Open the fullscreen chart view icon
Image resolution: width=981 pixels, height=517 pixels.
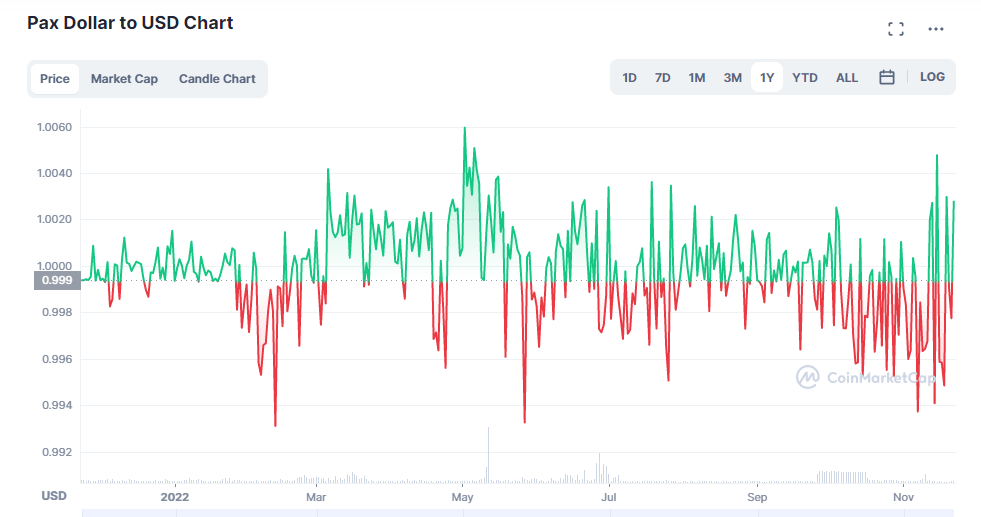click(896, 29)
